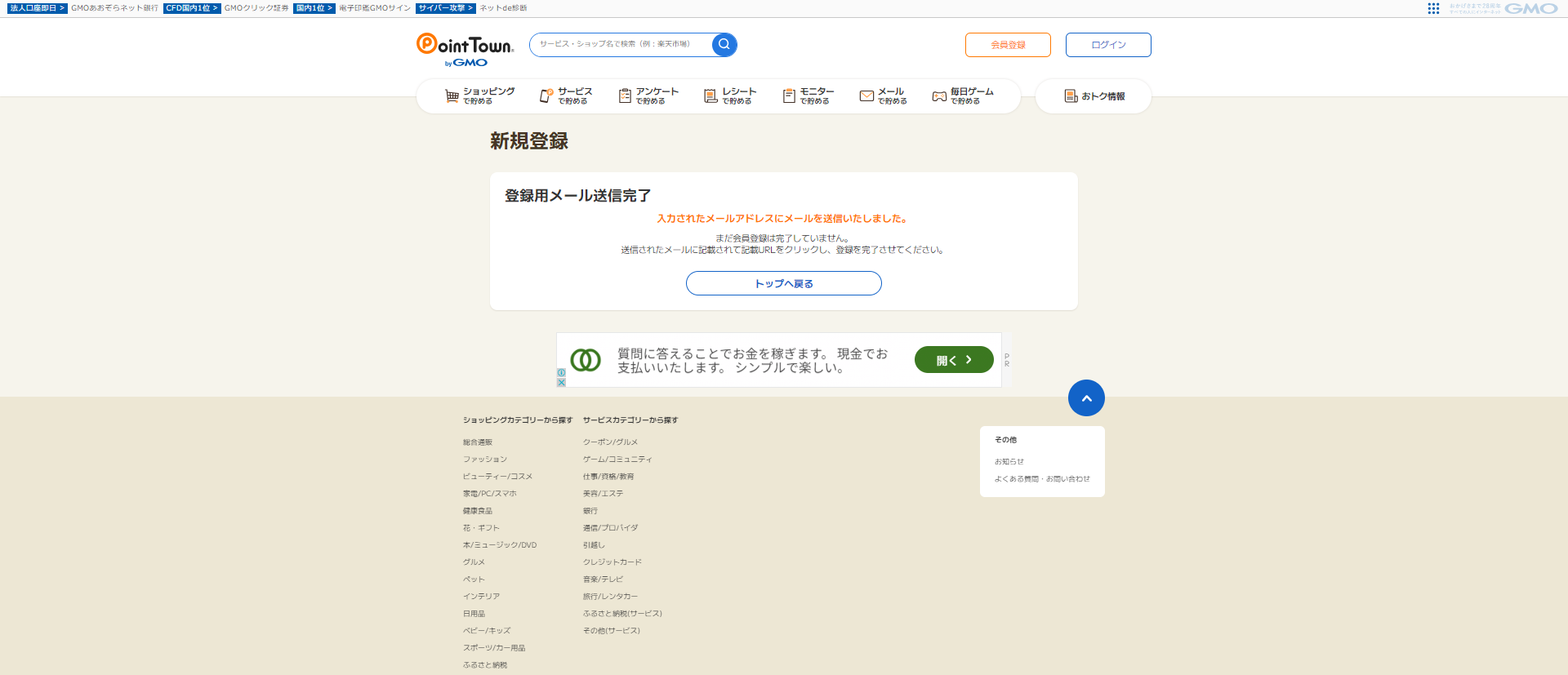Open 花・ギフト category
1568x675 pixels.
click(x=481, y=528)
